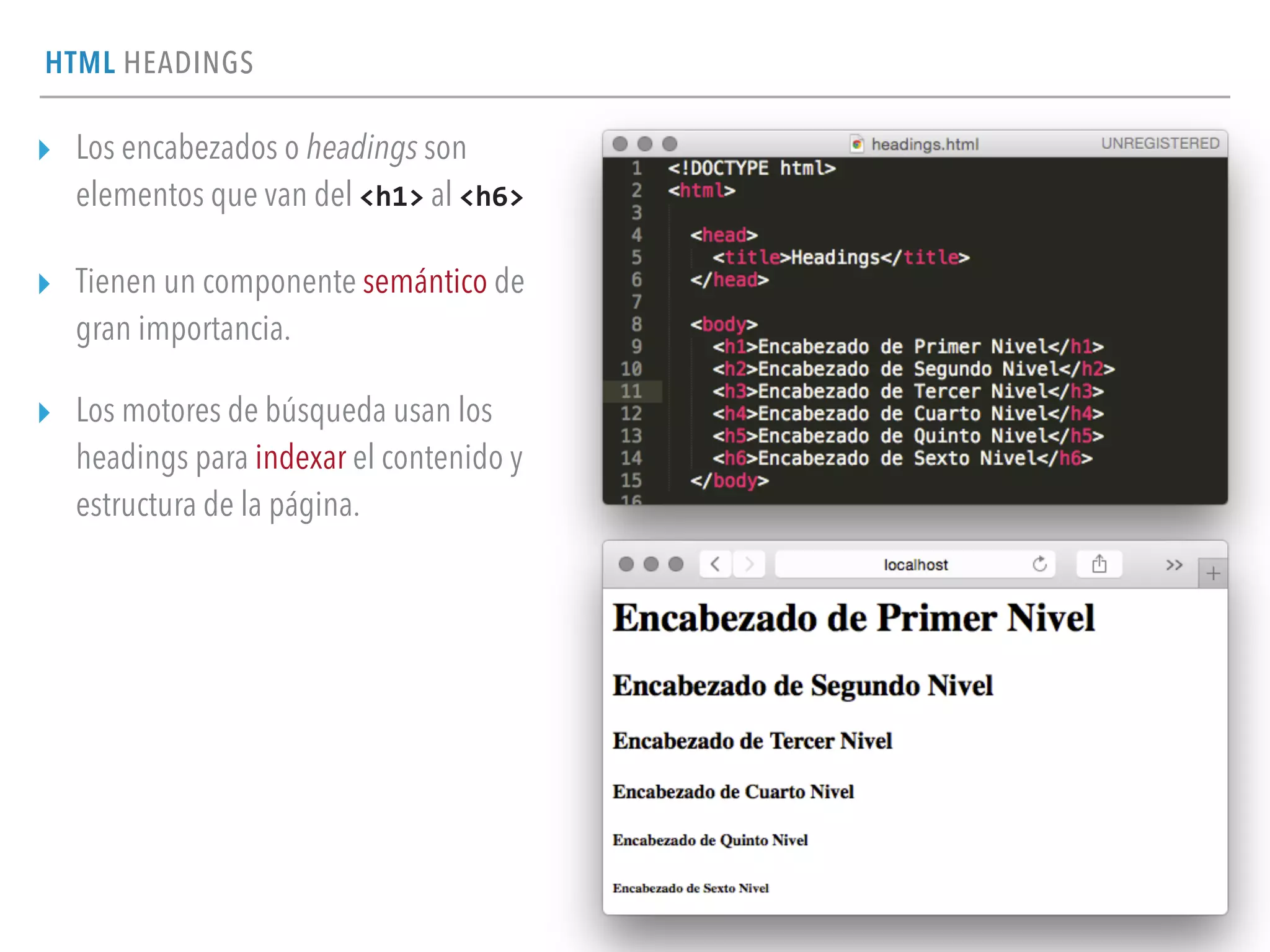
Task: Click the red word indexar
Action: click(301, 458)
